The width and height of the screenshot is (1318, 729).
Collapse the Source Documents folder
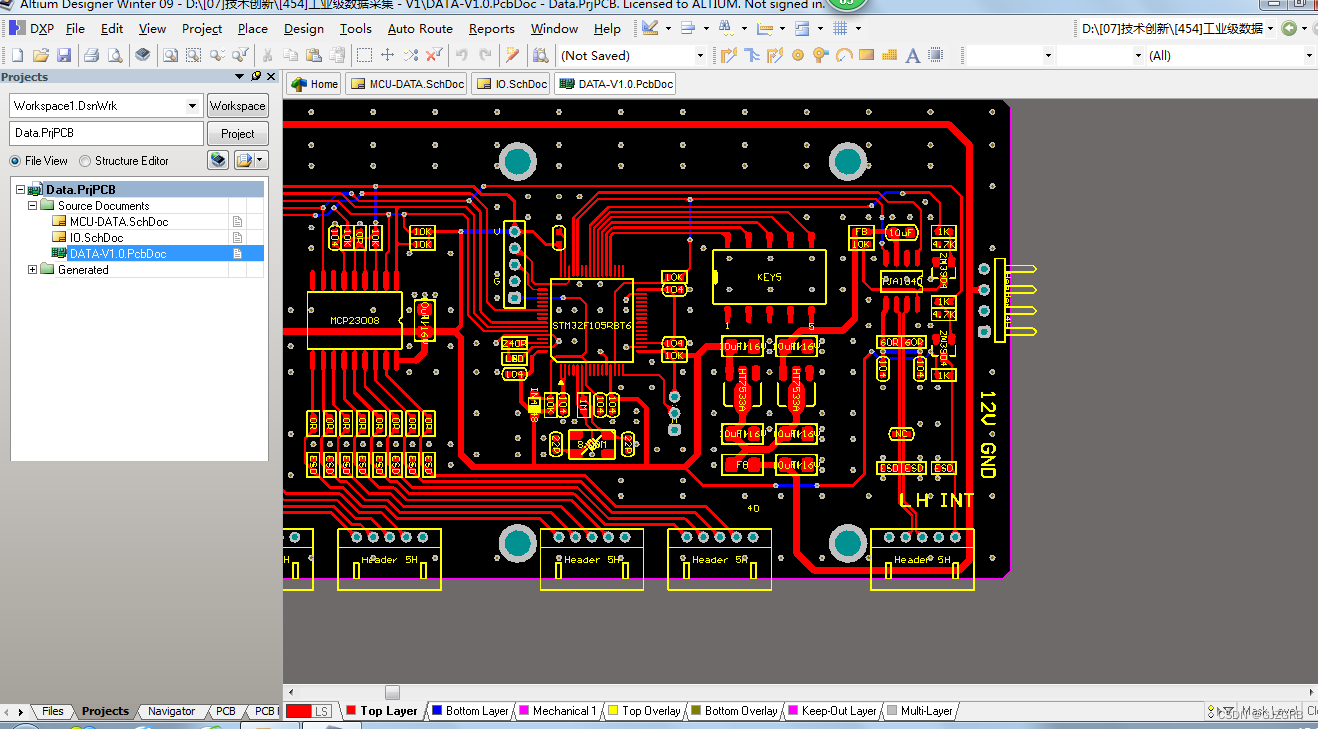(31, 205)
